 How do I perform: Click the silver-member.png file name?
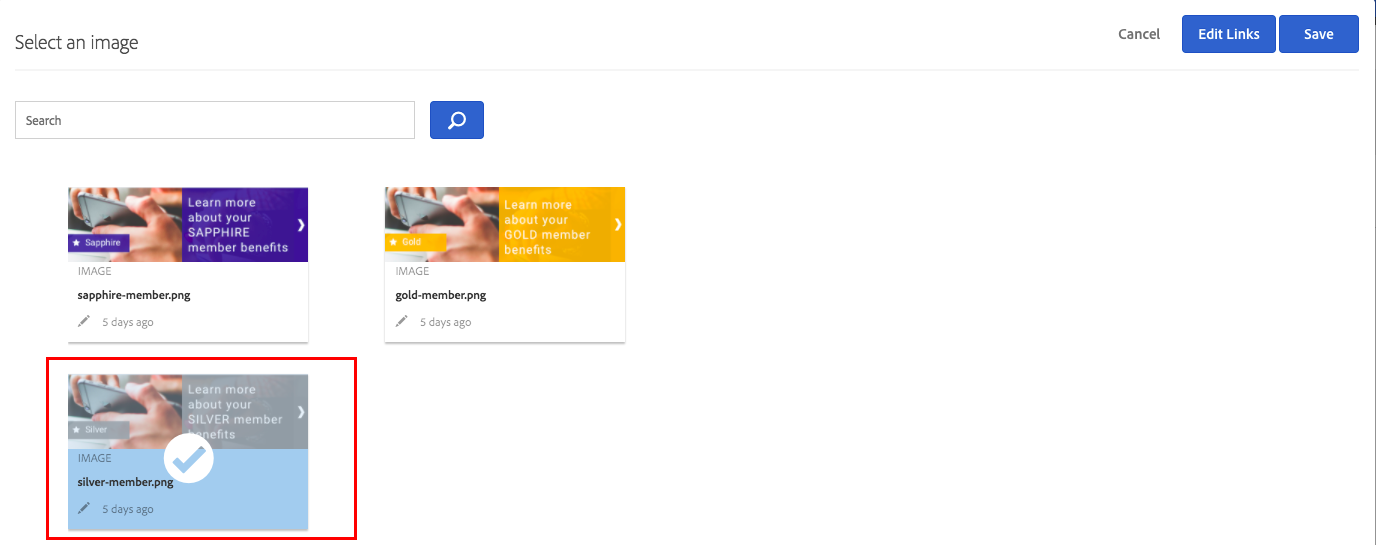(126, 482)
